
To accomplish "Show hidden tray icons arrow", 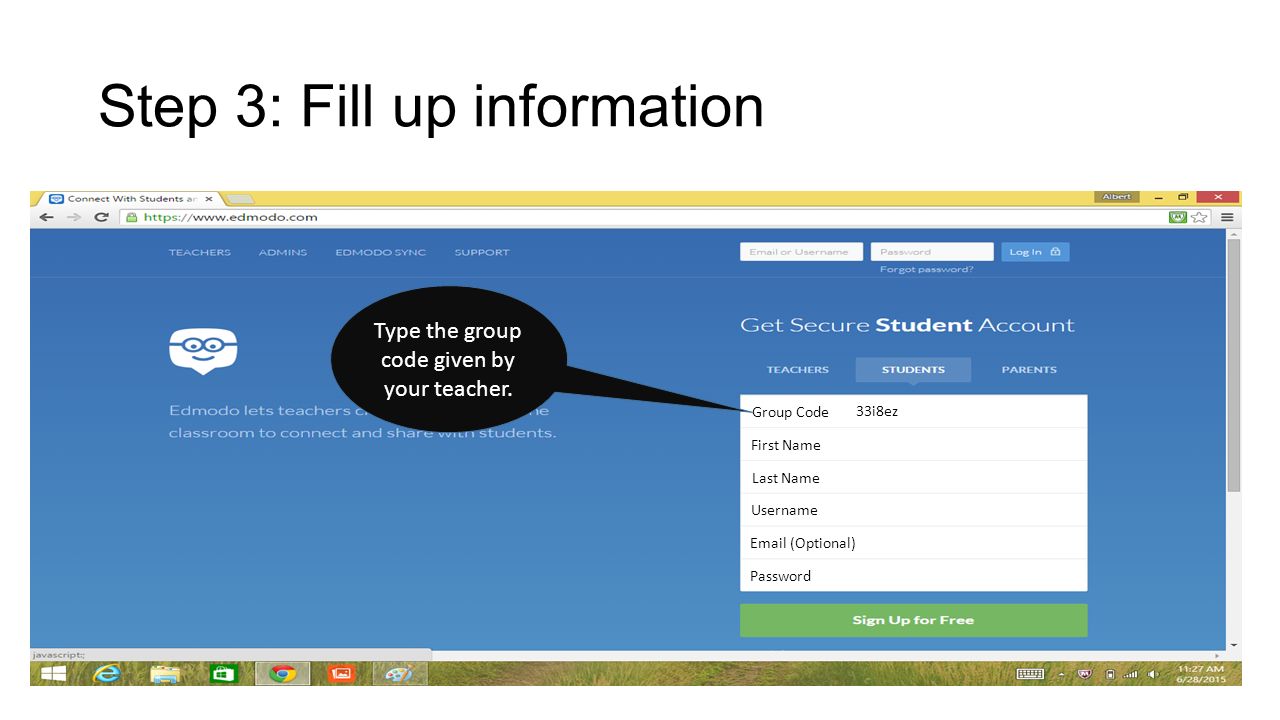I will [1061, 674].
